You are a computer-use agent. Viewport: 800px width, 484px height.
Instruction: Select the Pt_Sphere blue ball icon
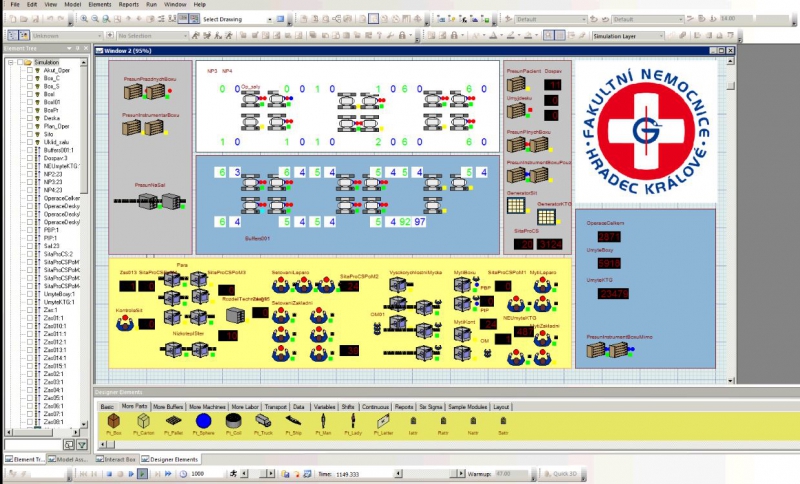pos(203,422)
